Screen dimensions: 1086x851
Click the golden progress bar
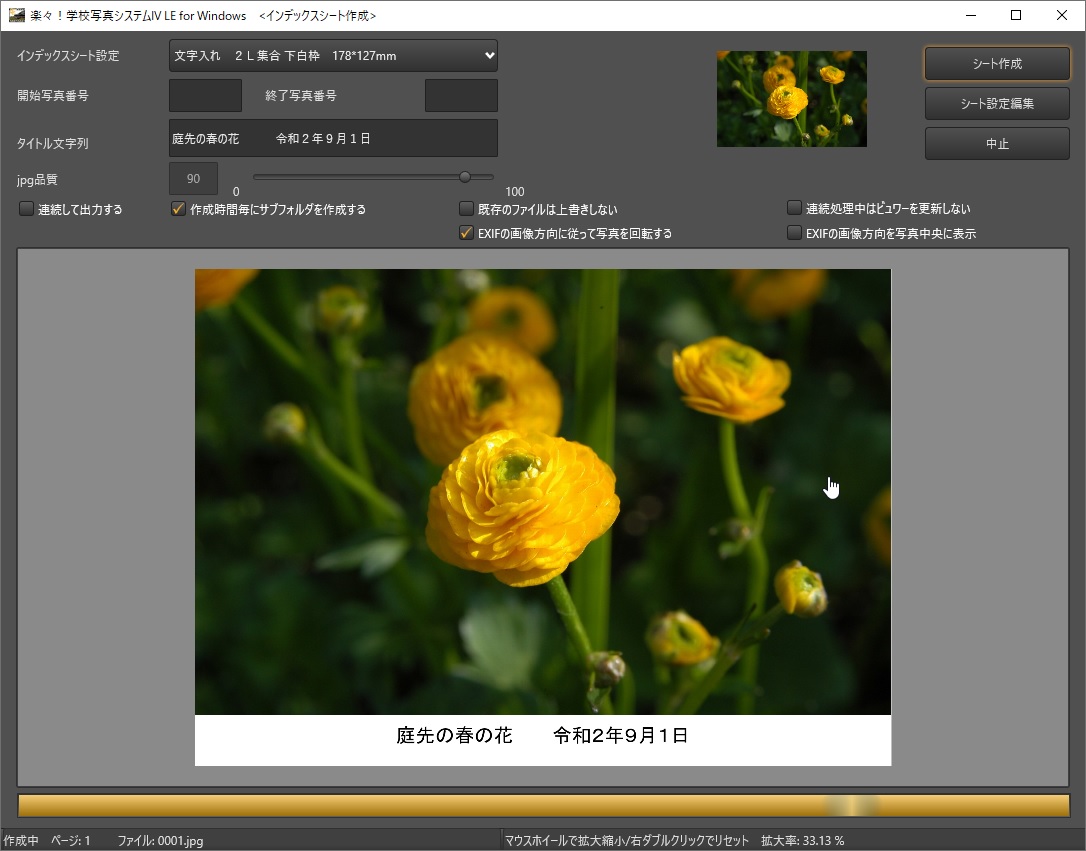[543, 805]
